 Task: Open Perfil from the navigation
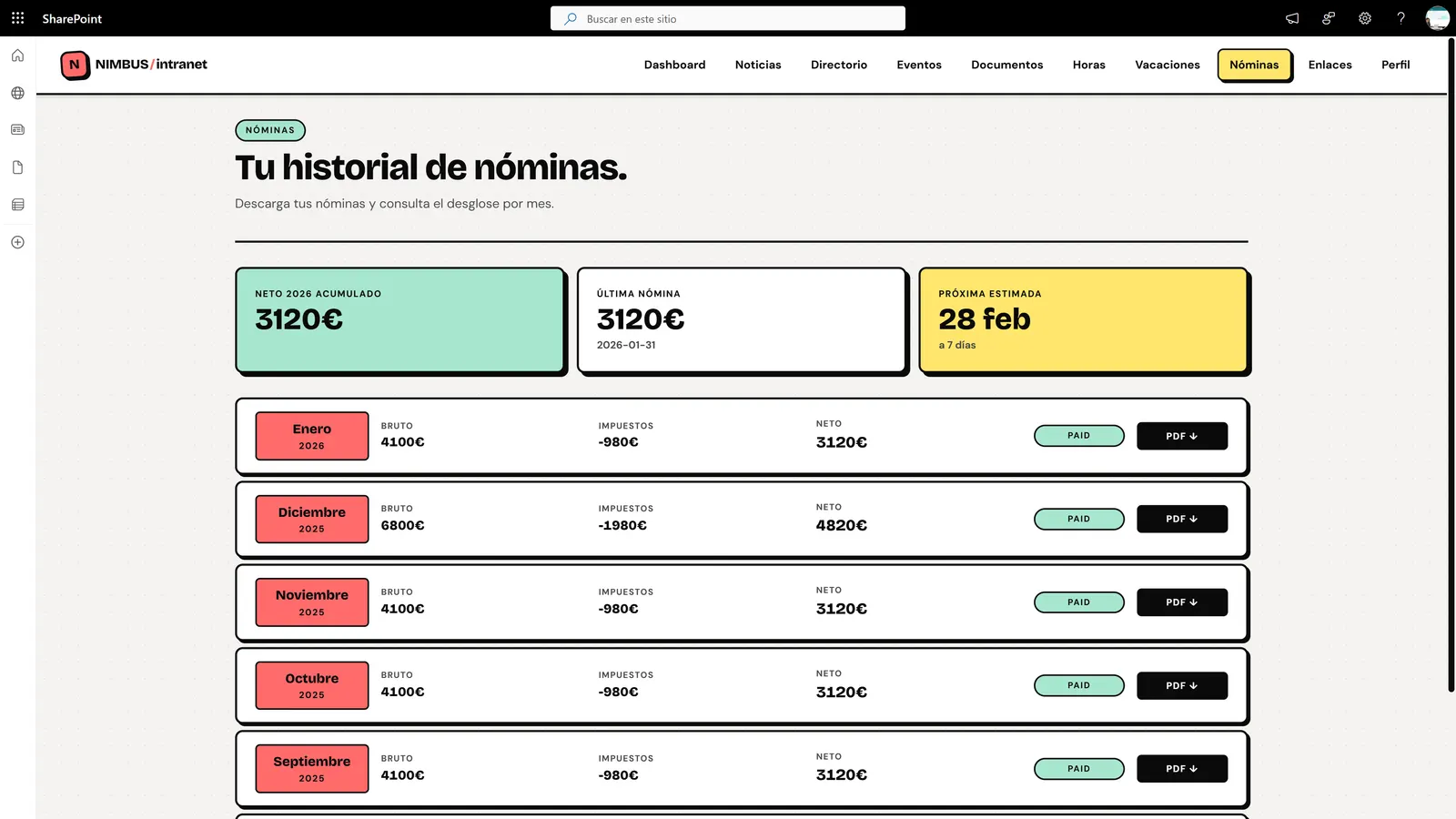(x=1396, y=65)
